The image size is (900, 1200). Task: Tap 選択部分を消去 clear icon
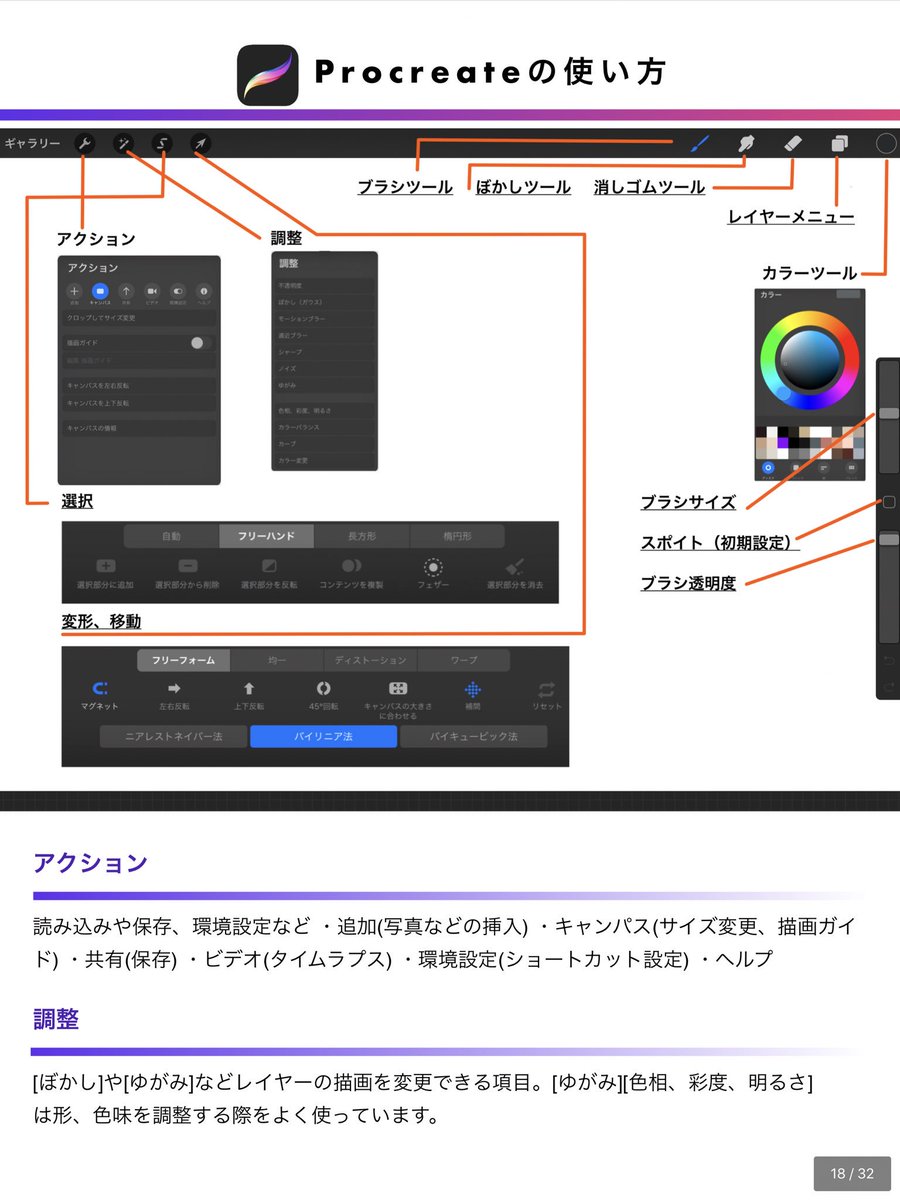tap(515, 566)
